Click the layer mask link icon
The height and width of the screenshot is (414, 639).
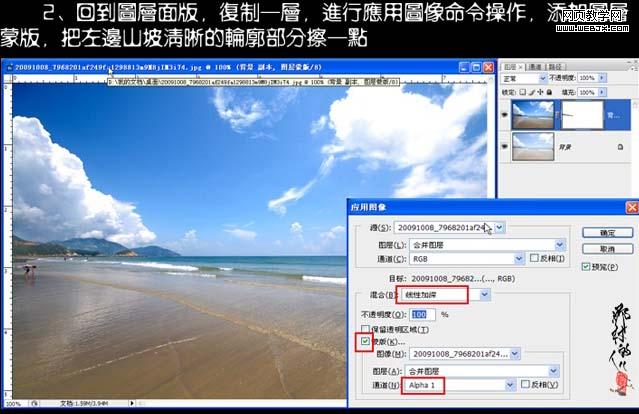tap(557, 115)
